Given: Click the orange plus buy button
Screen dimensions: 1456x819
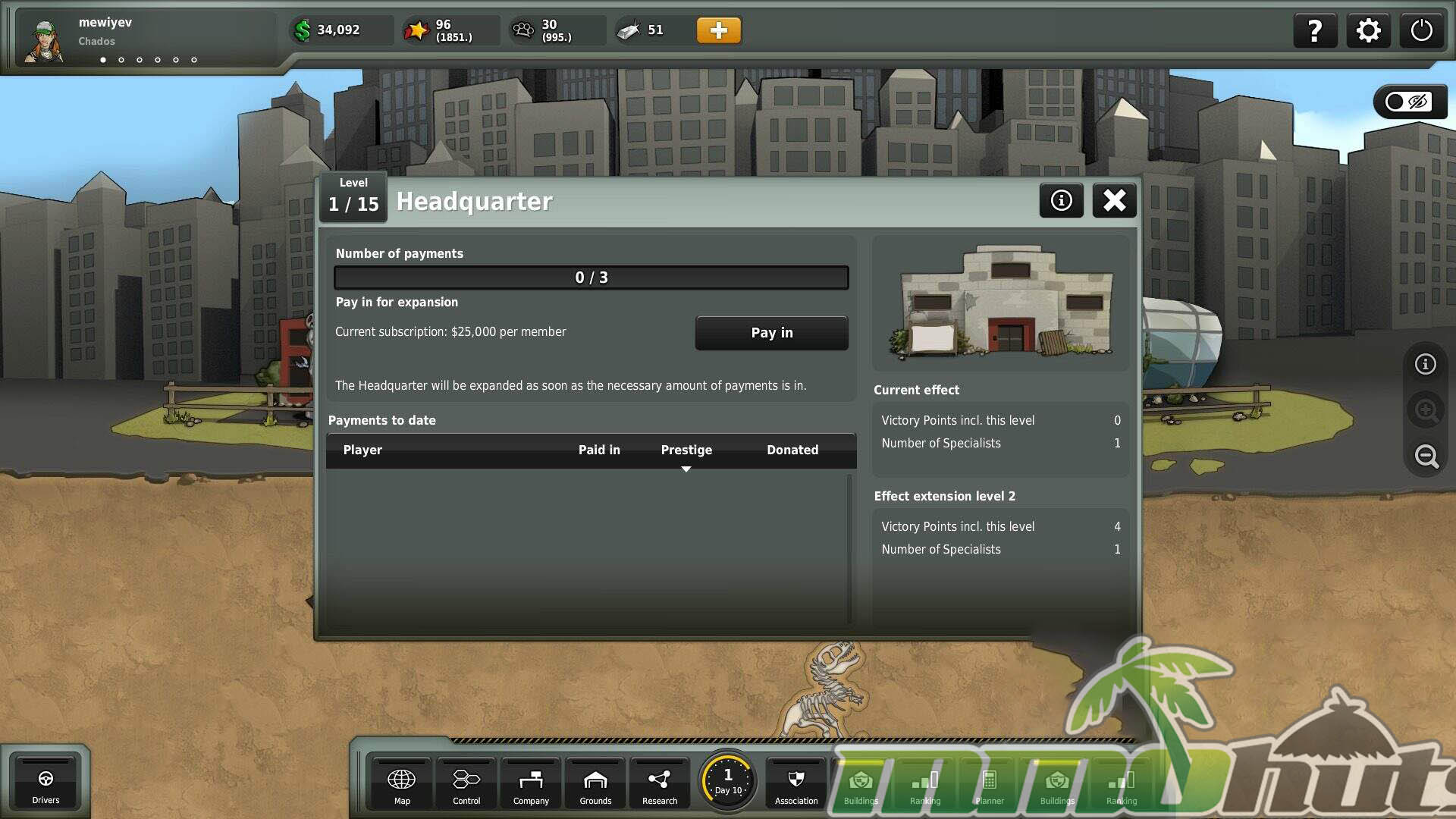Looking at the screenshot, I should (718, 30).
